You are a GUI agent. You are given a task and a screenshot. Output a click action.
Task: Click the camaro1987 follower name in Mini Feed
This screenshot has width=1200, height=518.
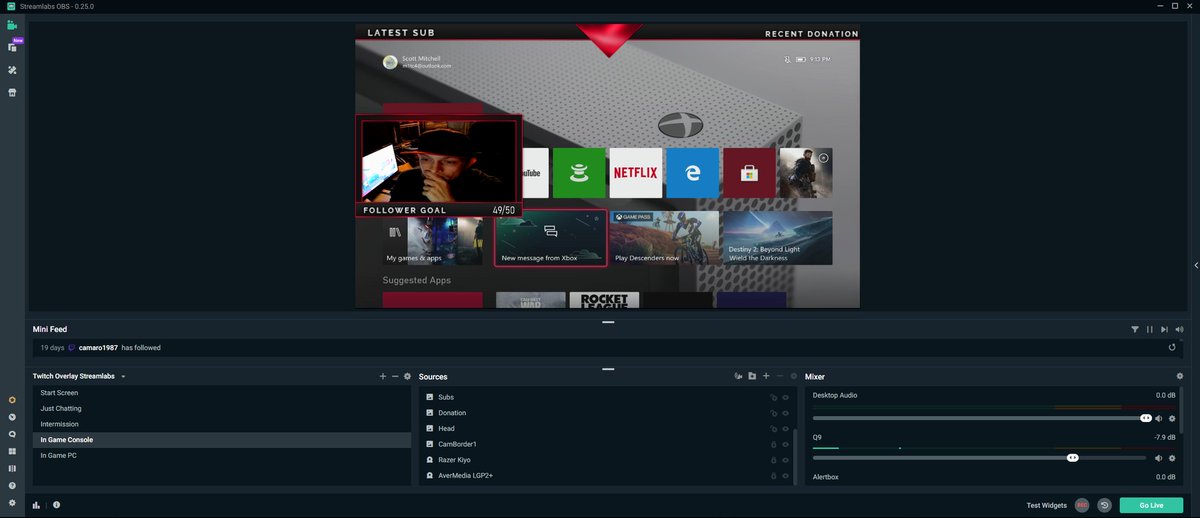pyautogui.click(x=98, y=348)
